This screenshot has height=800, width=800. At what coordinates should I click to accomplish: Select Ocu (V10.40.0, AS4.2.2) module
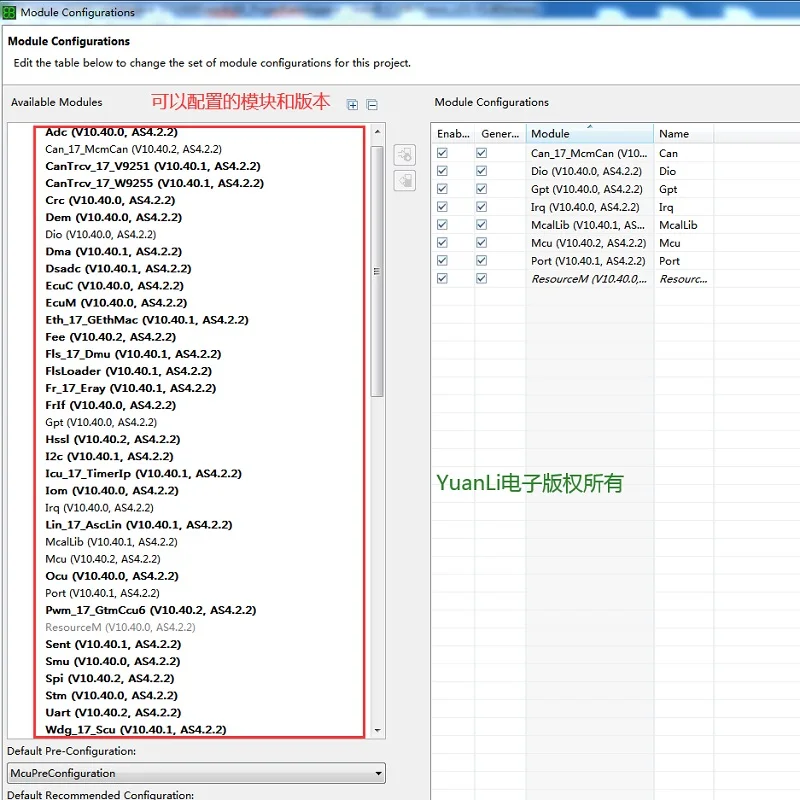(x=111, y=576)
